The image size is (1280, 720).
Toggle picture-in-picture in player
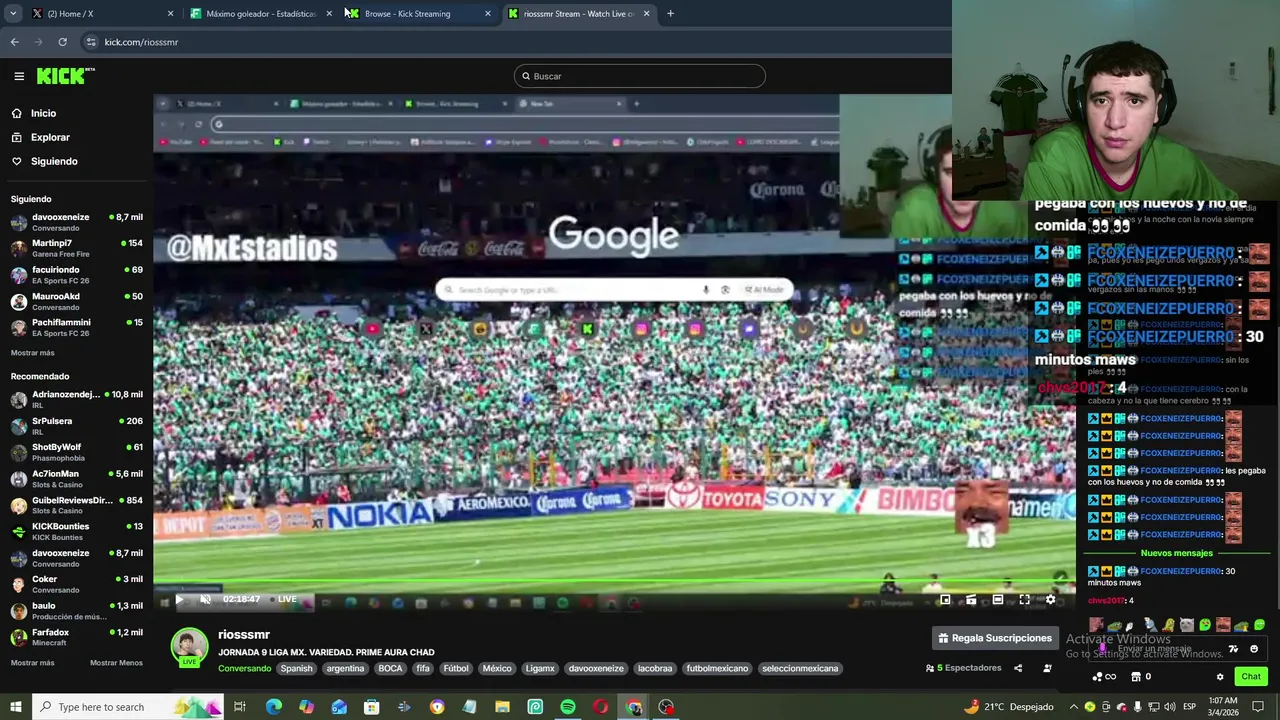945,599
